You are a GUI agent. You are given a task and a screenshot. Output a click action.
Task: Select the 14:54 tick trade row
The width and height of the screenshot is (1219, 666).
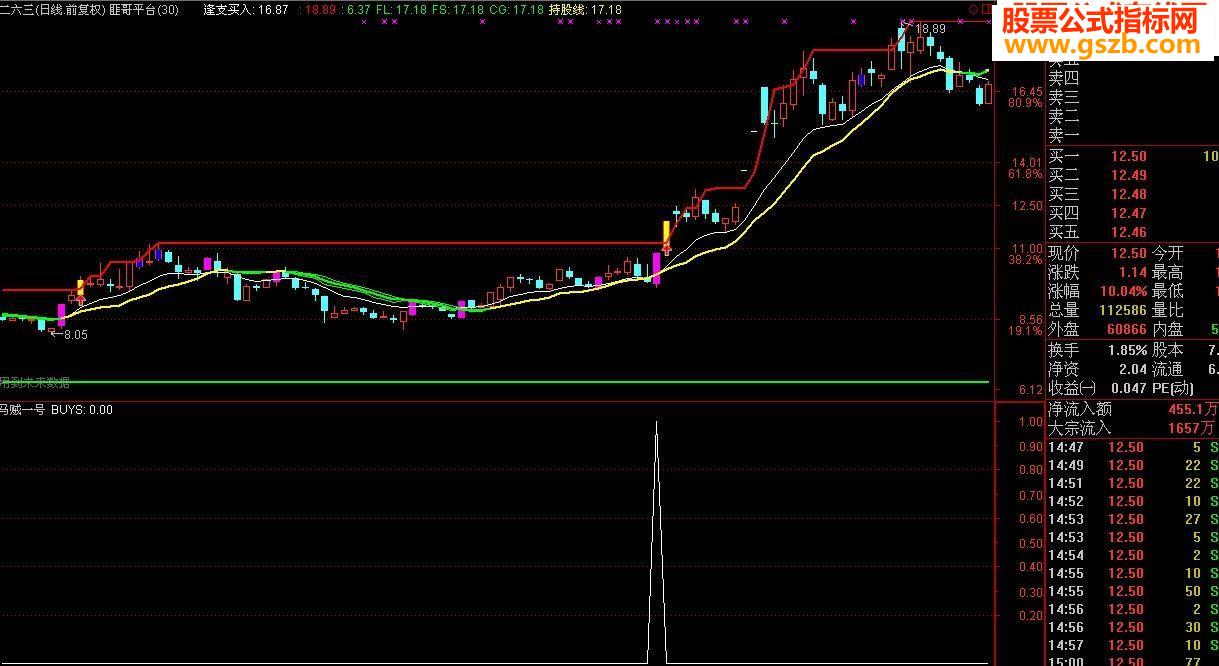pos(1132,555)
